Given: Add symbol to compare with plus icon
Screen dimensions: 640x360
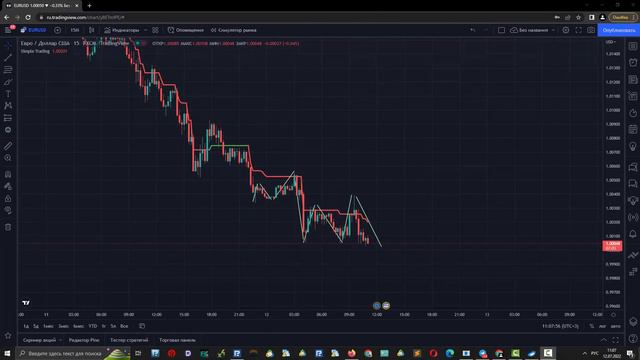Looking at the screenshot, I should click(x=58, y=30).
